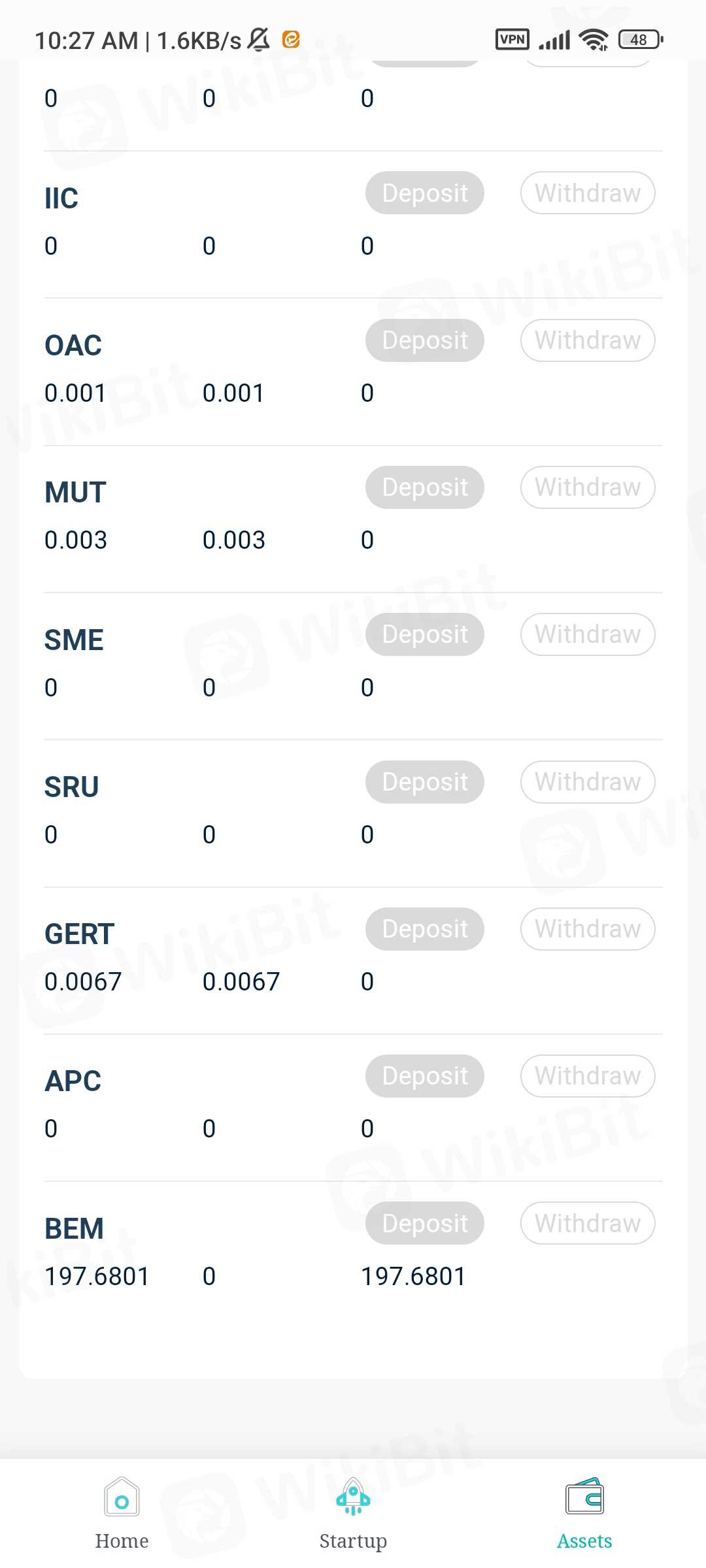This screenshot has height=1568, width=706.
Task: Tap the orange app notification icon
Action: [291, 40]
